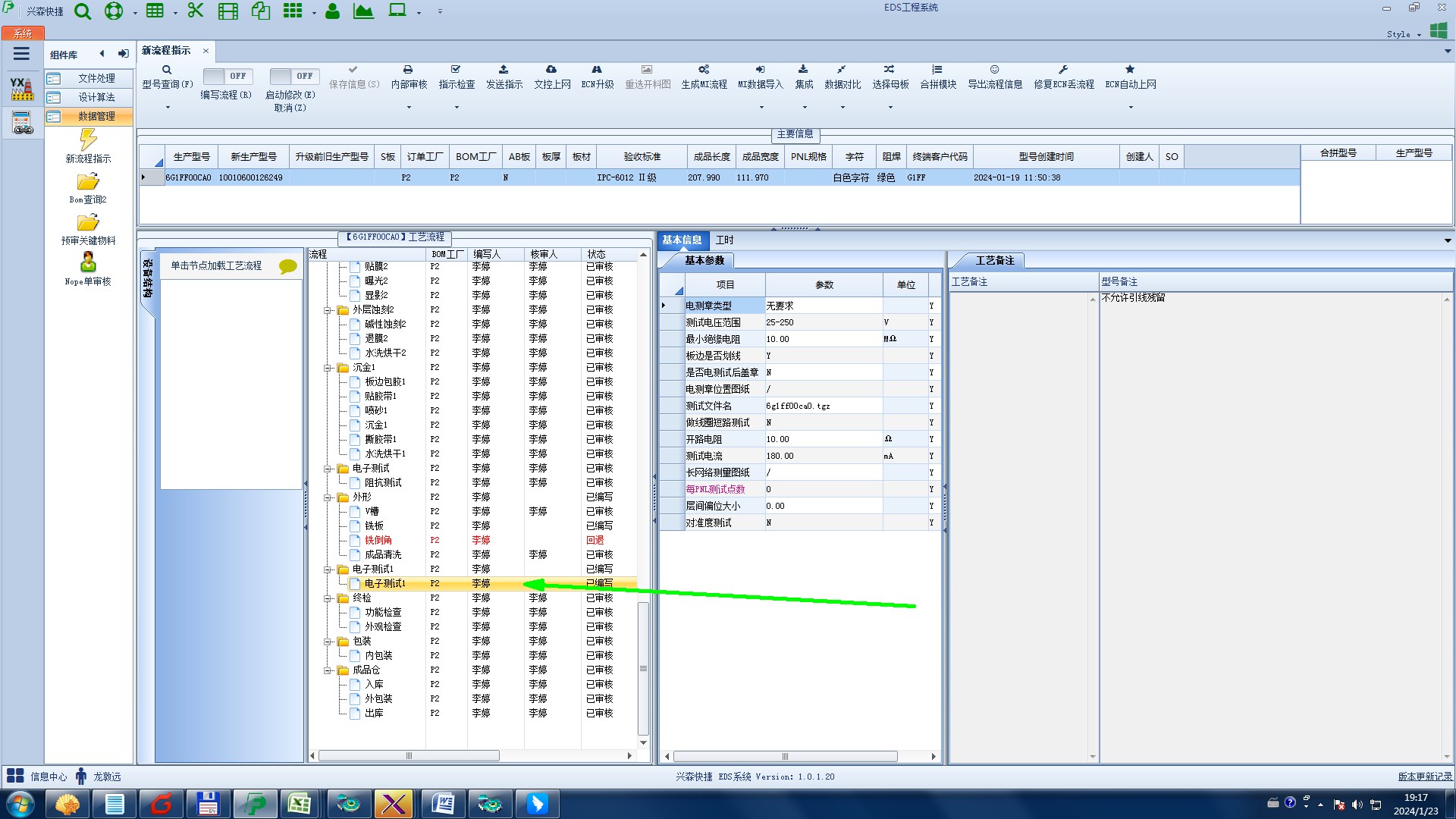Open Excel from the Windows taskbar
Screen dimensions: 1456x819
(299, 804)
